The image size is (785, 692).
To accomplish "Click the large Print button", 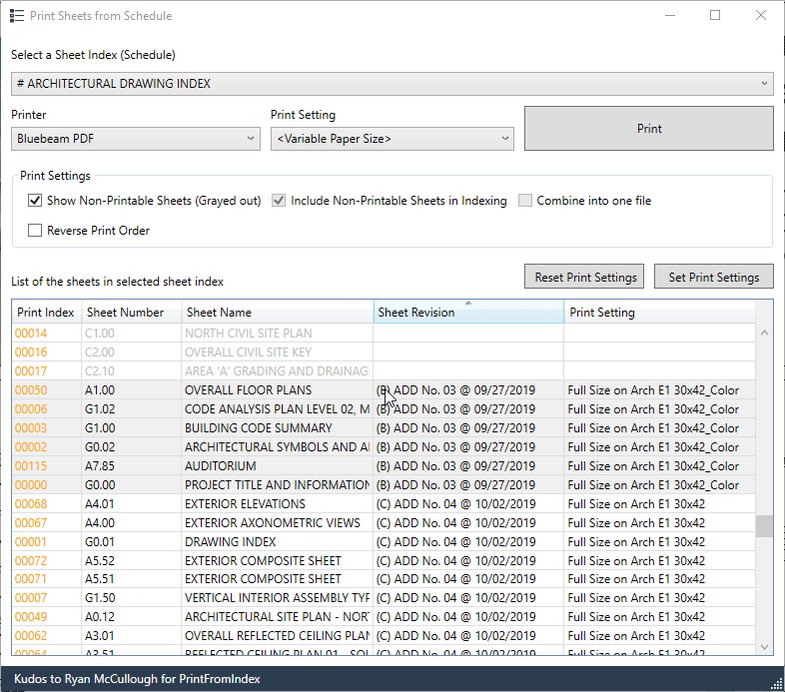I will point(649,128).
